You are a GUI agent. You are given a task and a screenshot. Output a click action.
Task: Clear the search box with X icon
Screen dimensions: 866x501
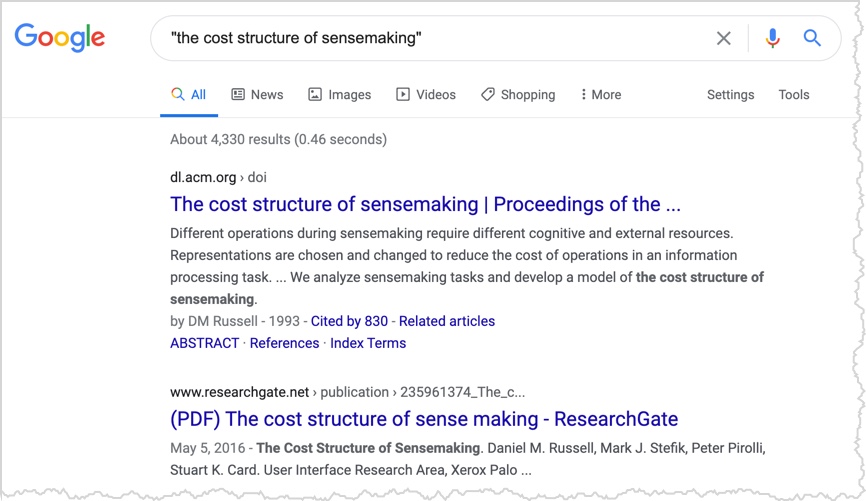click(x=723, y=38)
